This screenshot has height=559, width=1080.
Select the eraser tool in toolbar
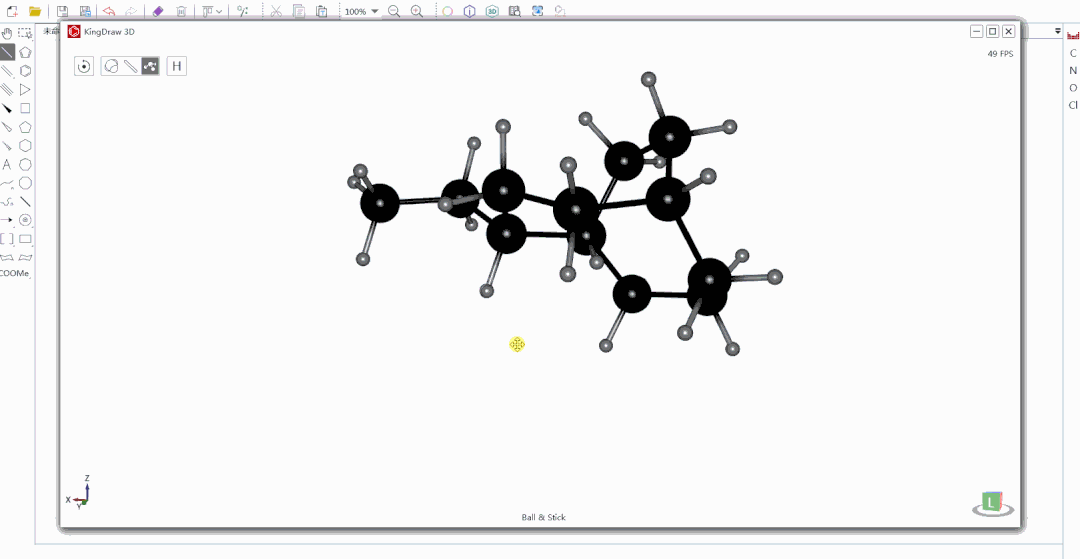[157, 12]
